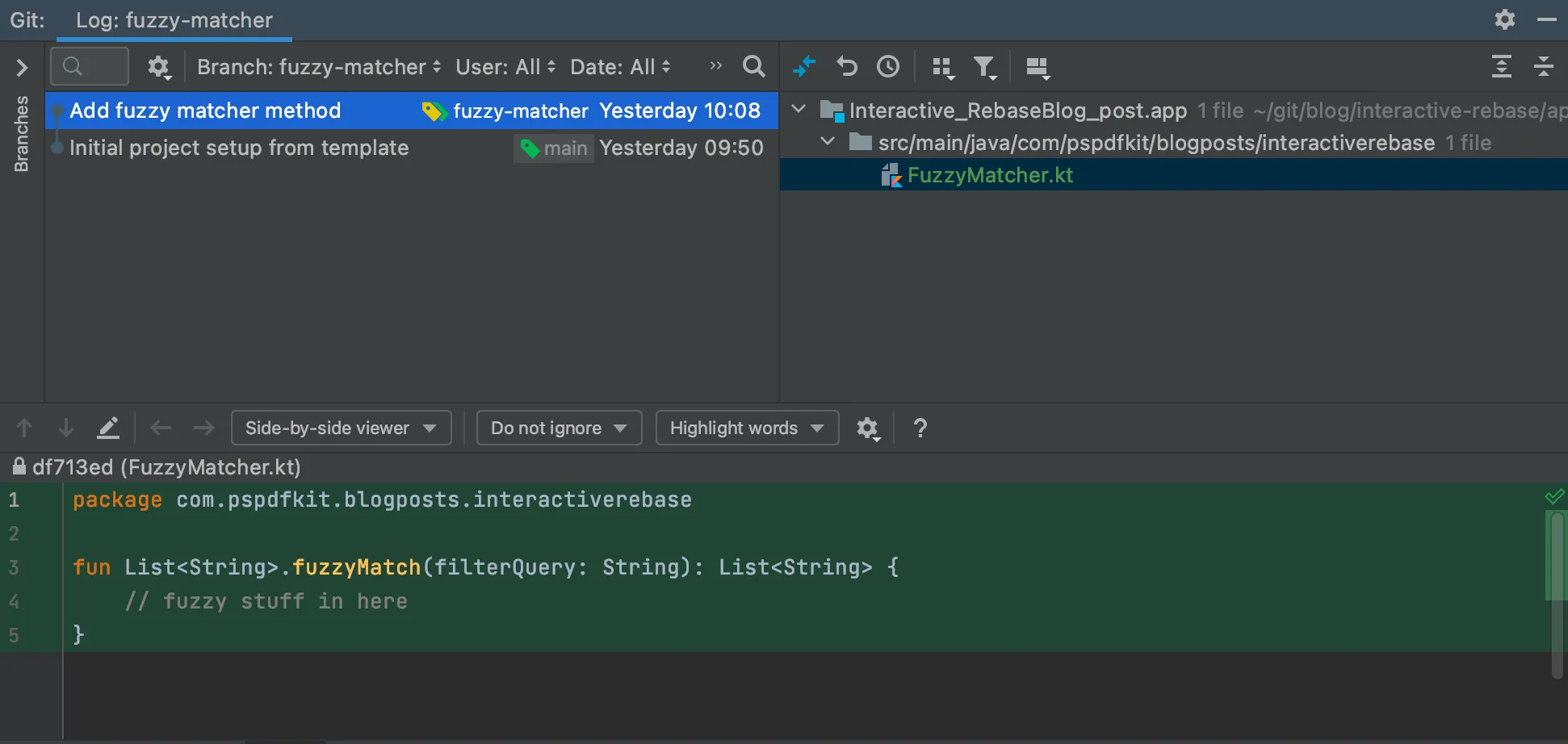Open the commit search field
Viewport: 1568px width, 744px height.
click(89, 66)
